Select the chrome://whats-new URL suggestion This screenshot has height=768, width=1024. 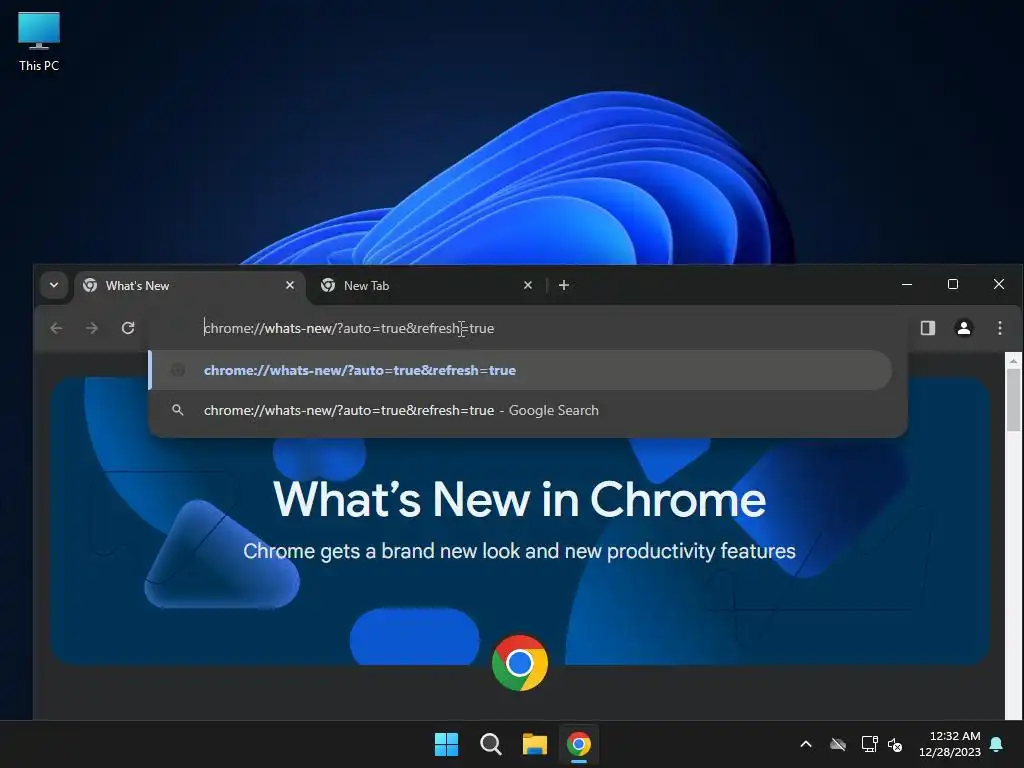[x=520, y=370]
